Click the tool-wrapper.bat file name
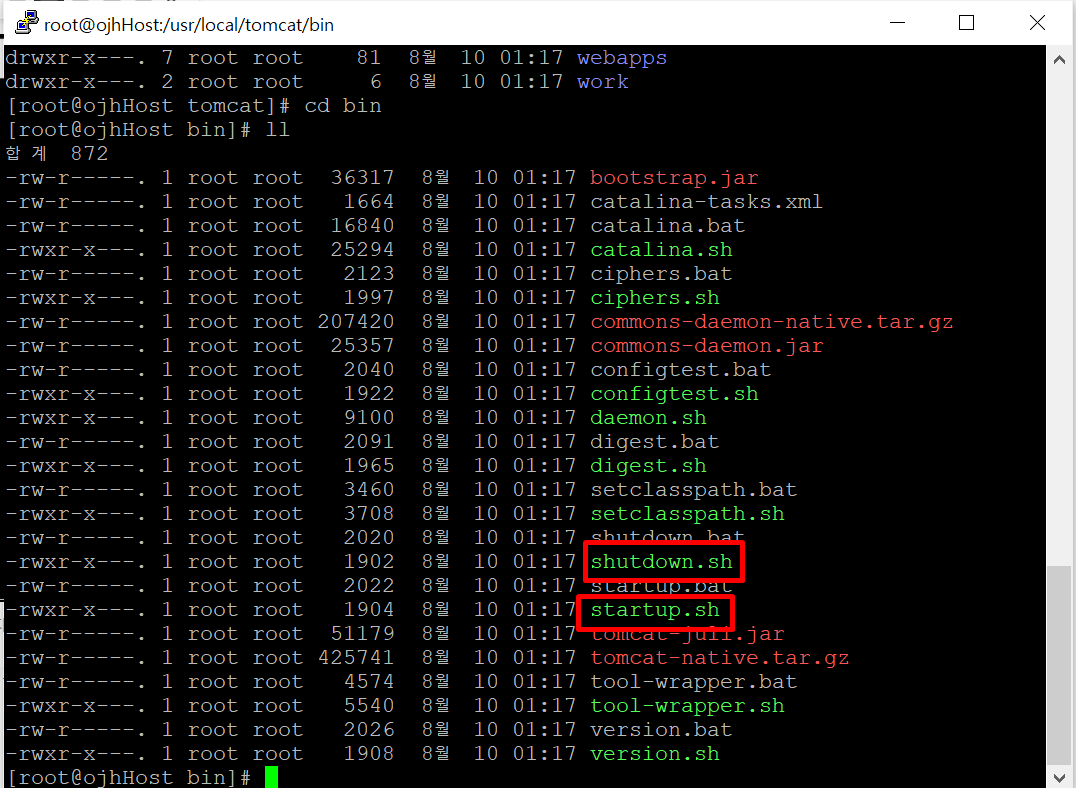This screenshot has width=1076, height=788. point(693,682)
